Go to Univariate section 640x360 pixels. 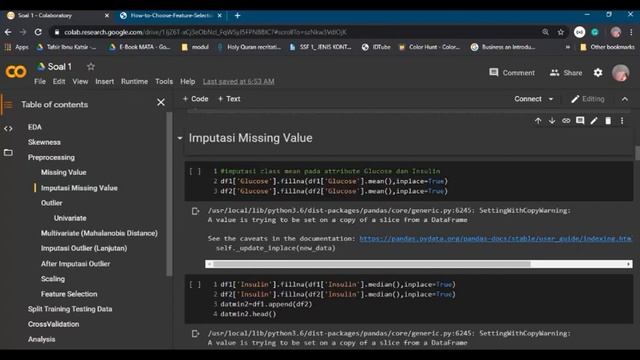(70, 218)
